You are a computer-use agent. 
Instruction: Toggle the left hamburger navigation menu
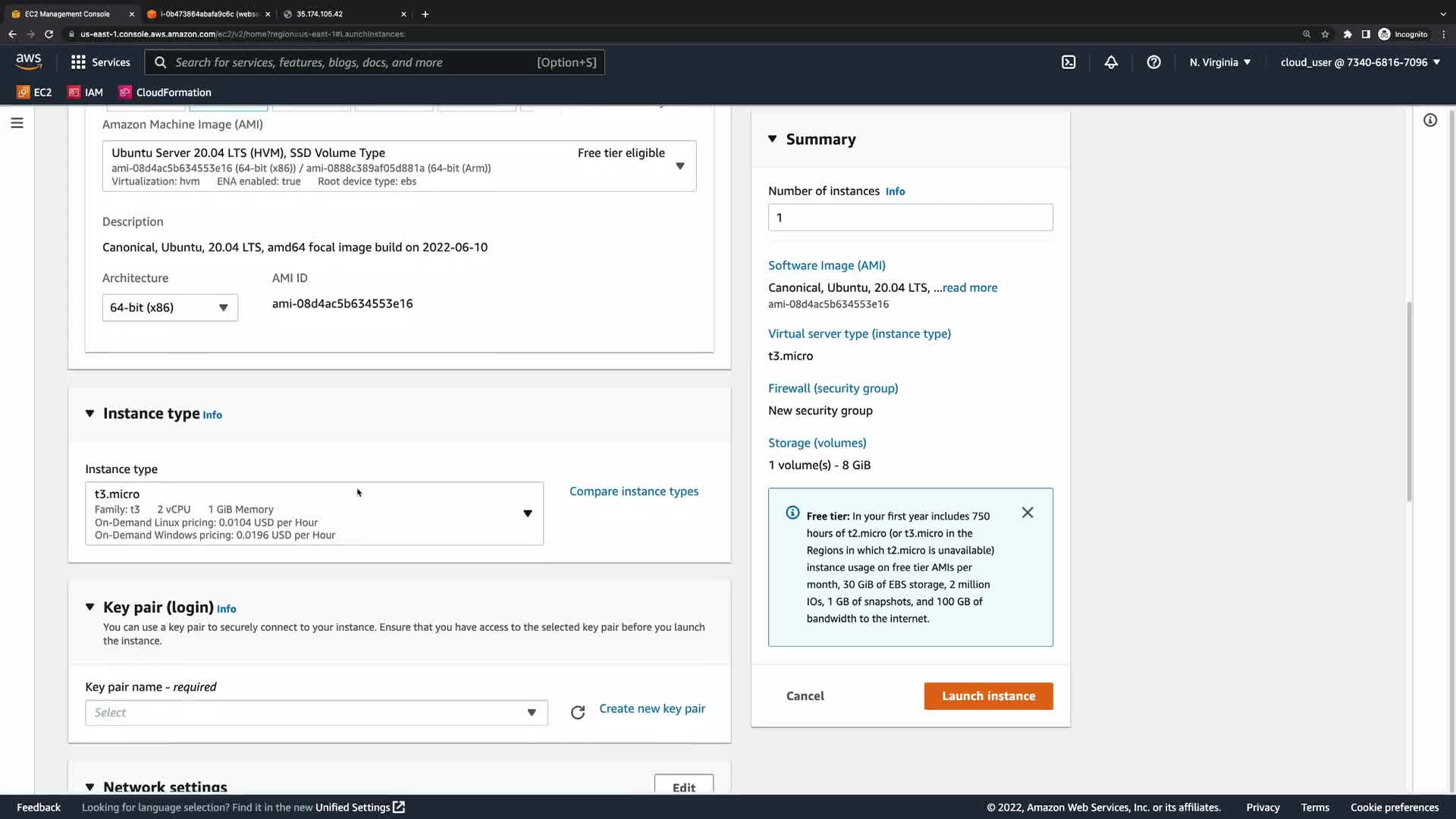point(17,123)
